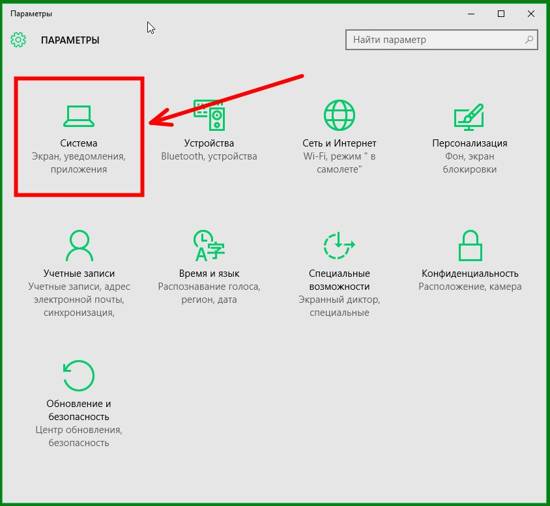The image size is (550, 506).
Task: Open the Система laptop icon
Action: 79,116
